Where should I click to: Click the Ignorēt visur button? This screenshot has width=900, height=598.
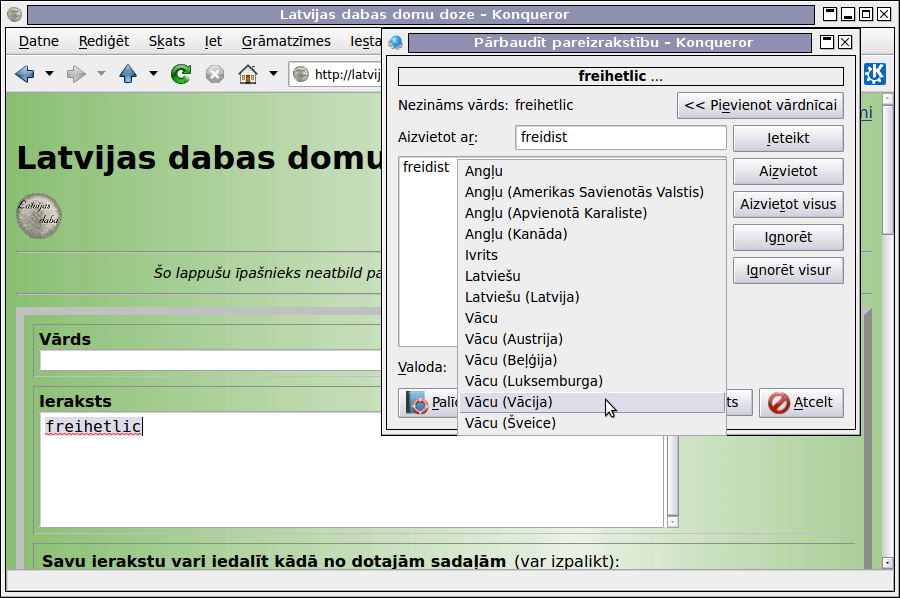788,270
